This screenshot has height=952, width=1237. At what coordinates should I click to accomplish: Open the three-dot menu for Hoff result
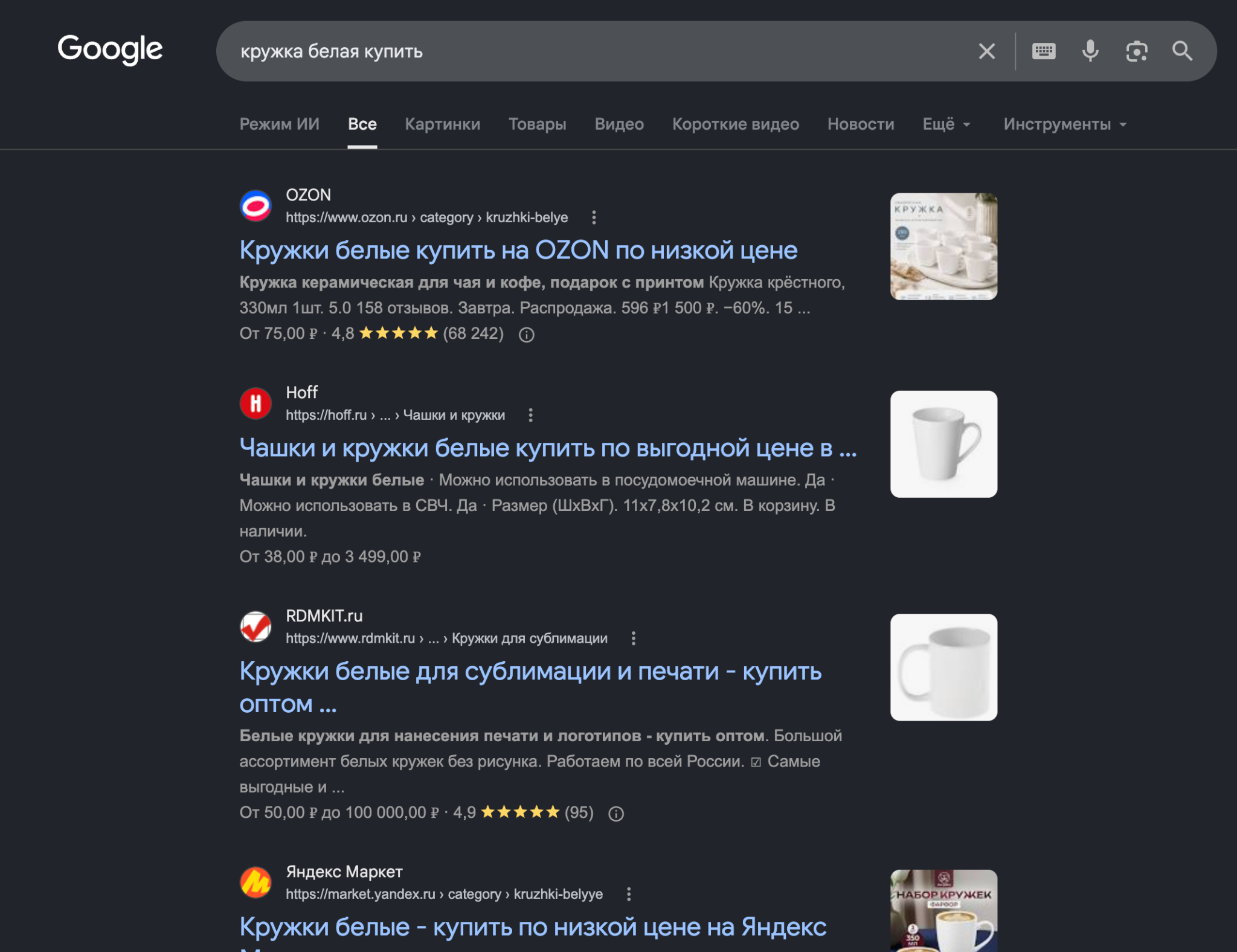[530, 415]
